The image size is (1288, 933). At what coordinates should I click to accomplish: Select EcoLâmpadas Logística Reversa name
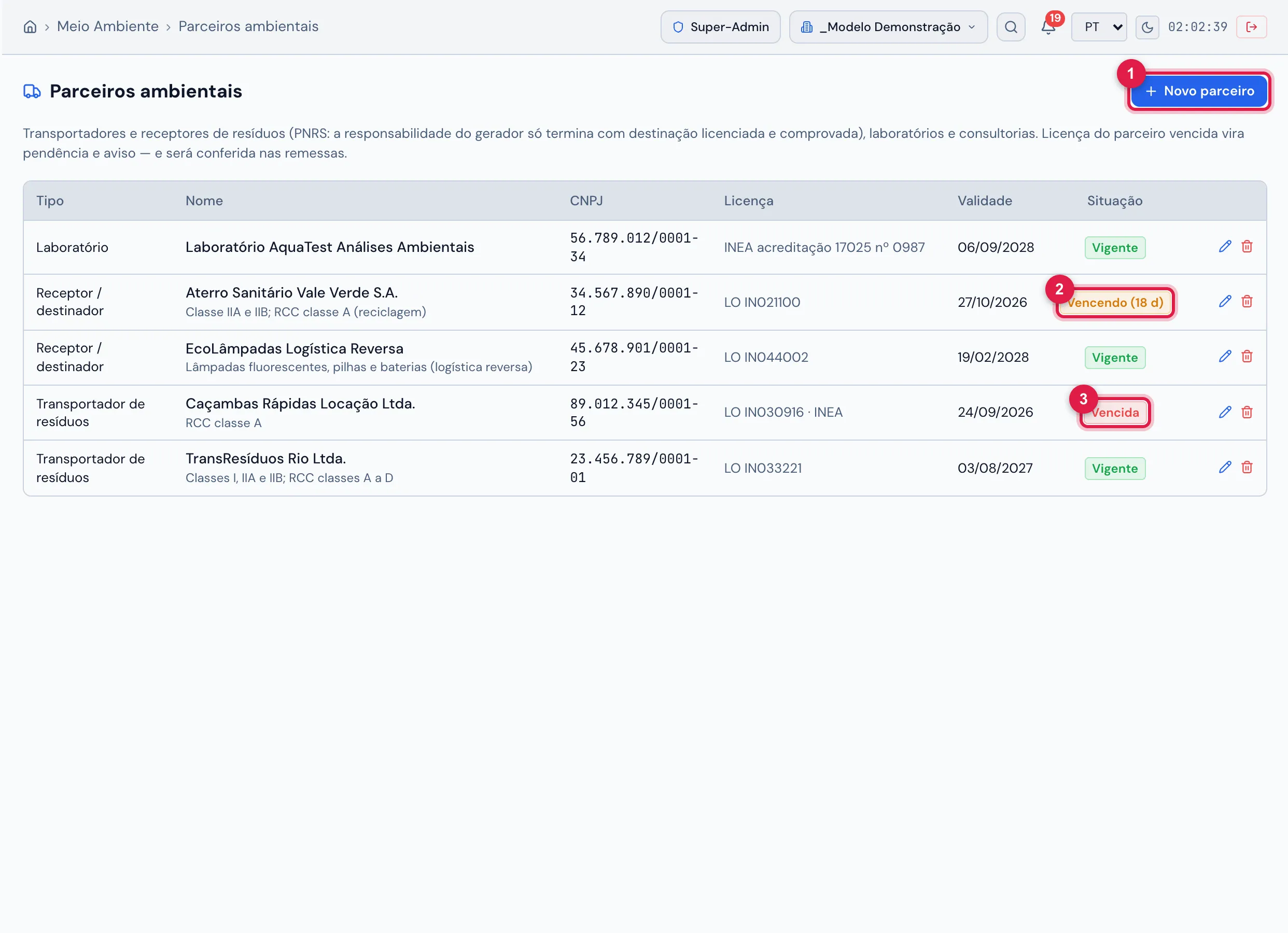(x=294, y=348)
